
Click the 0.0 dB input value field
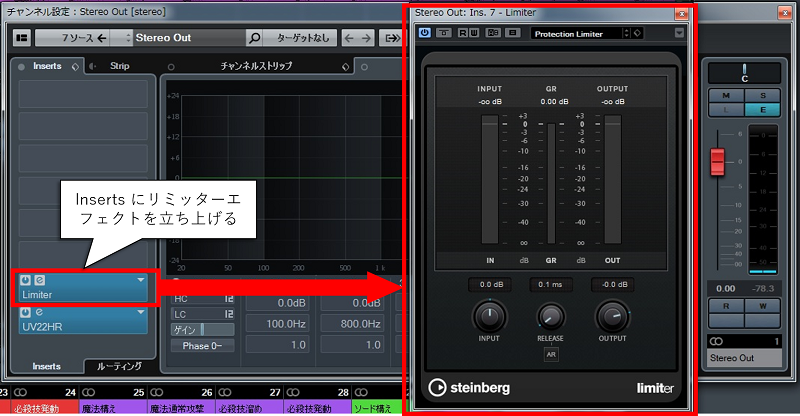490,284
